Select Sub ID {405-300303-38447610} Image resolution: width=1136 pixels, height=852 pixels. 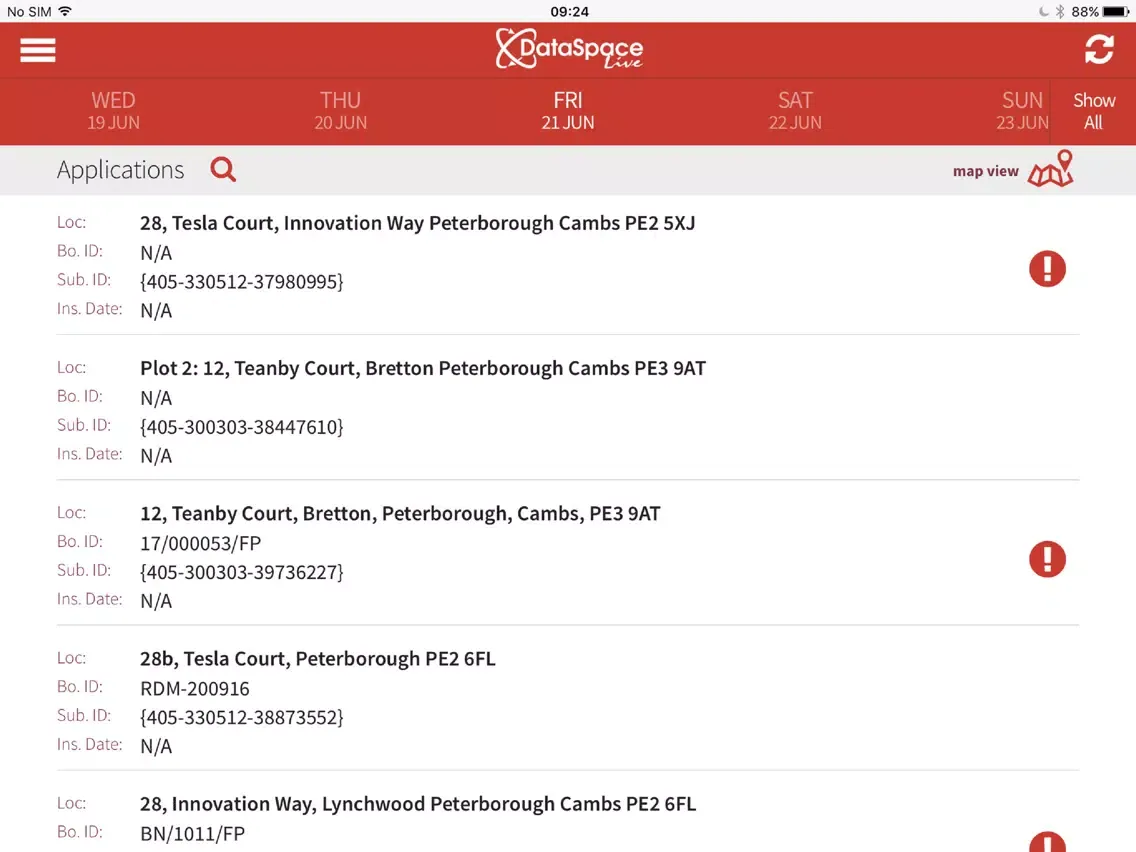(241, 427)
